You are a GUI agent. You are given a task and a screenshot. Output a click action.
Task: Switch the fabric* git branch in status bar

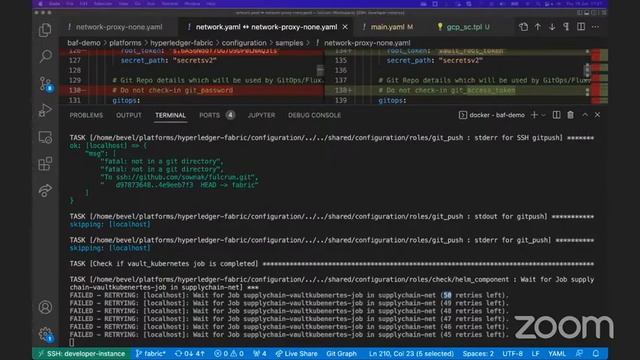[151, 353]
